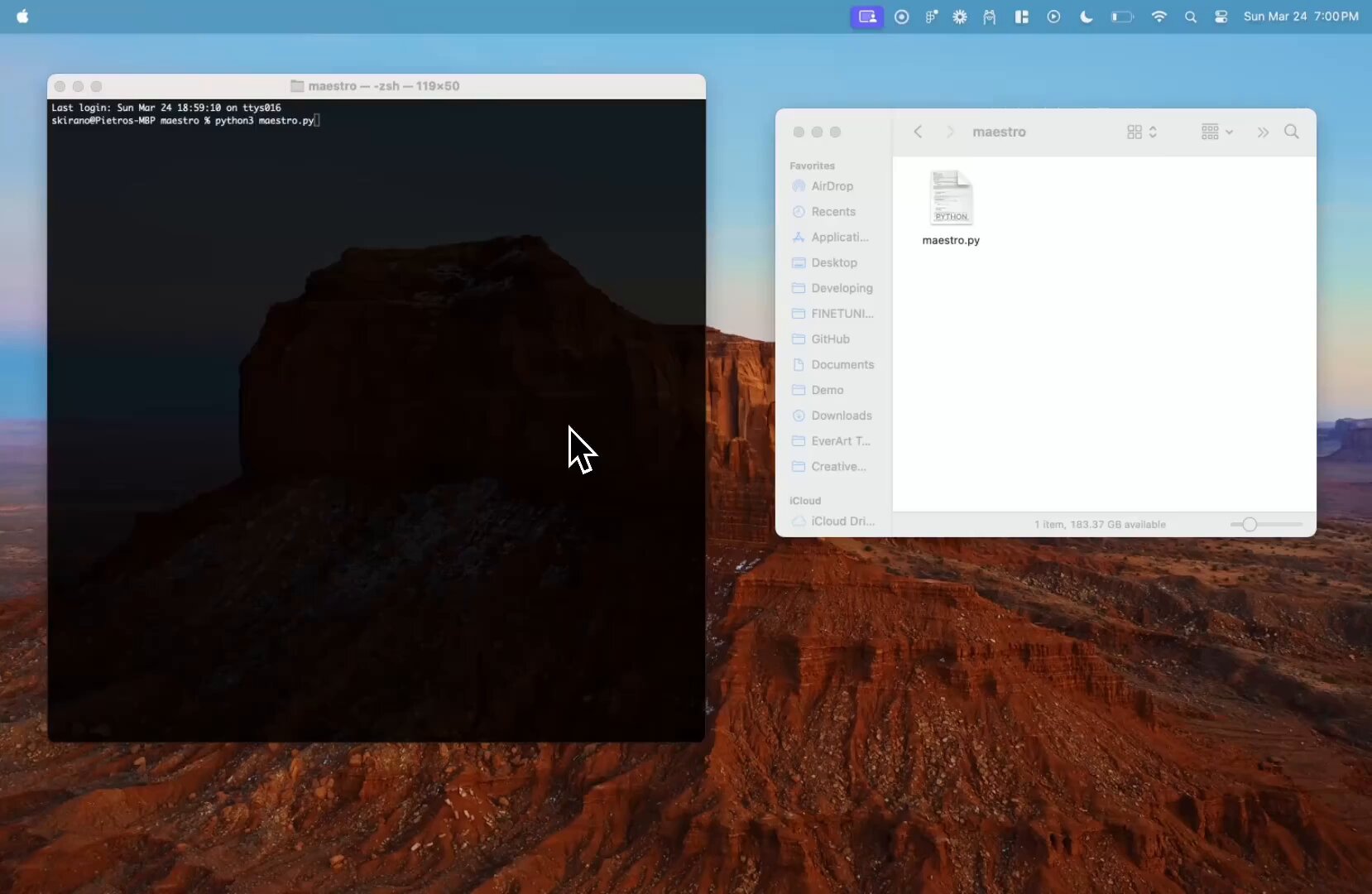Click the Terminal last login line

(166, 108)
